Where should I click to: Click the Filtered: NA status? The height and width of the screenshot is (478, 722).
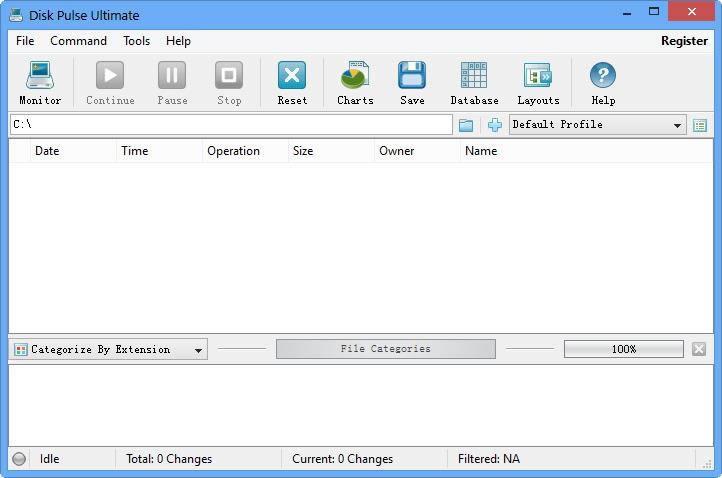[489, 459]
